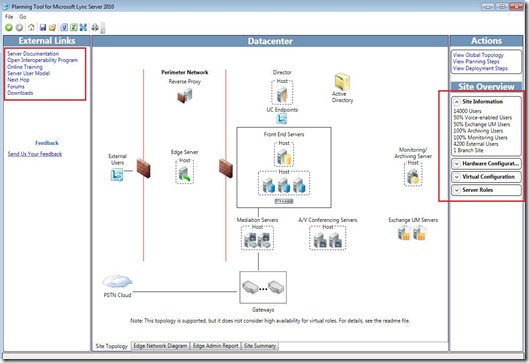Click the load balancer under Front End hosts
The height and width of the screenshot is (363, 529).
(284, 201)
